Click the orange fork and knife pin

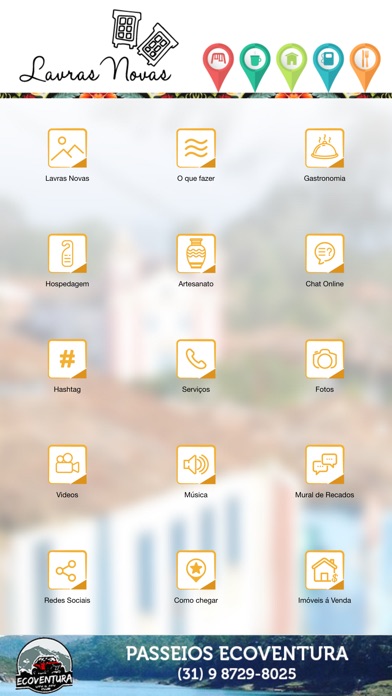click(365, 67)
